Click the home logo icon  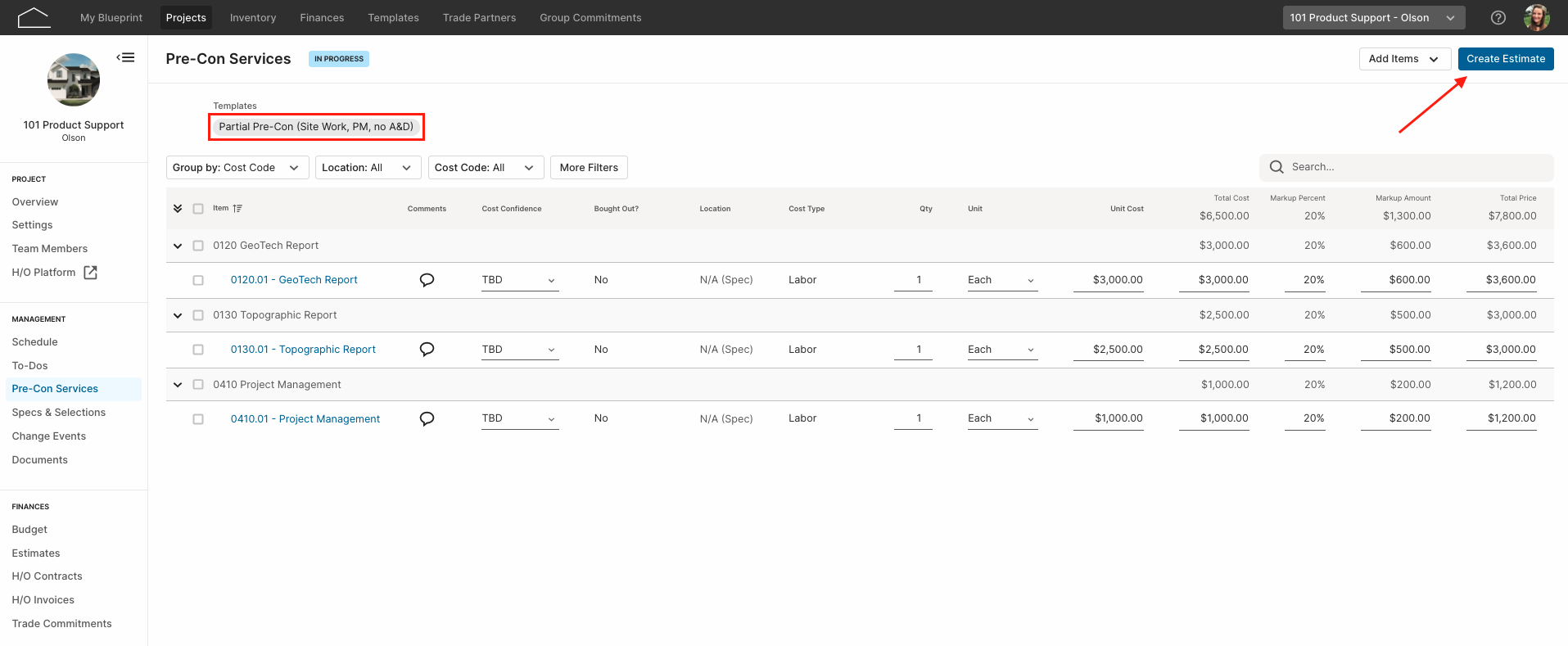(x=34, y=17)
